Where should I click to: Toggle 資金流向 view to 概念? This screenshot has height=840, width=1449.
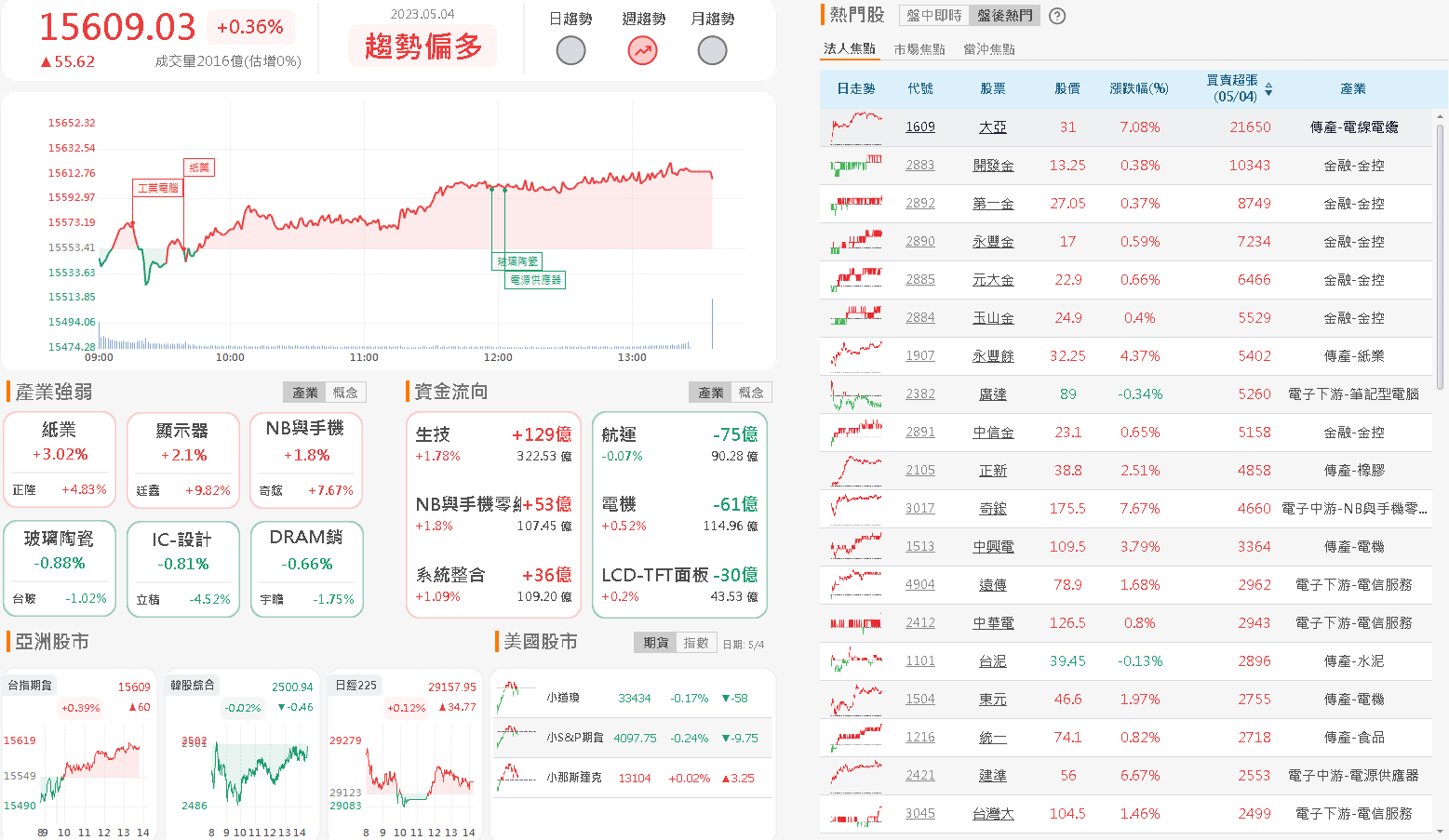751,393
